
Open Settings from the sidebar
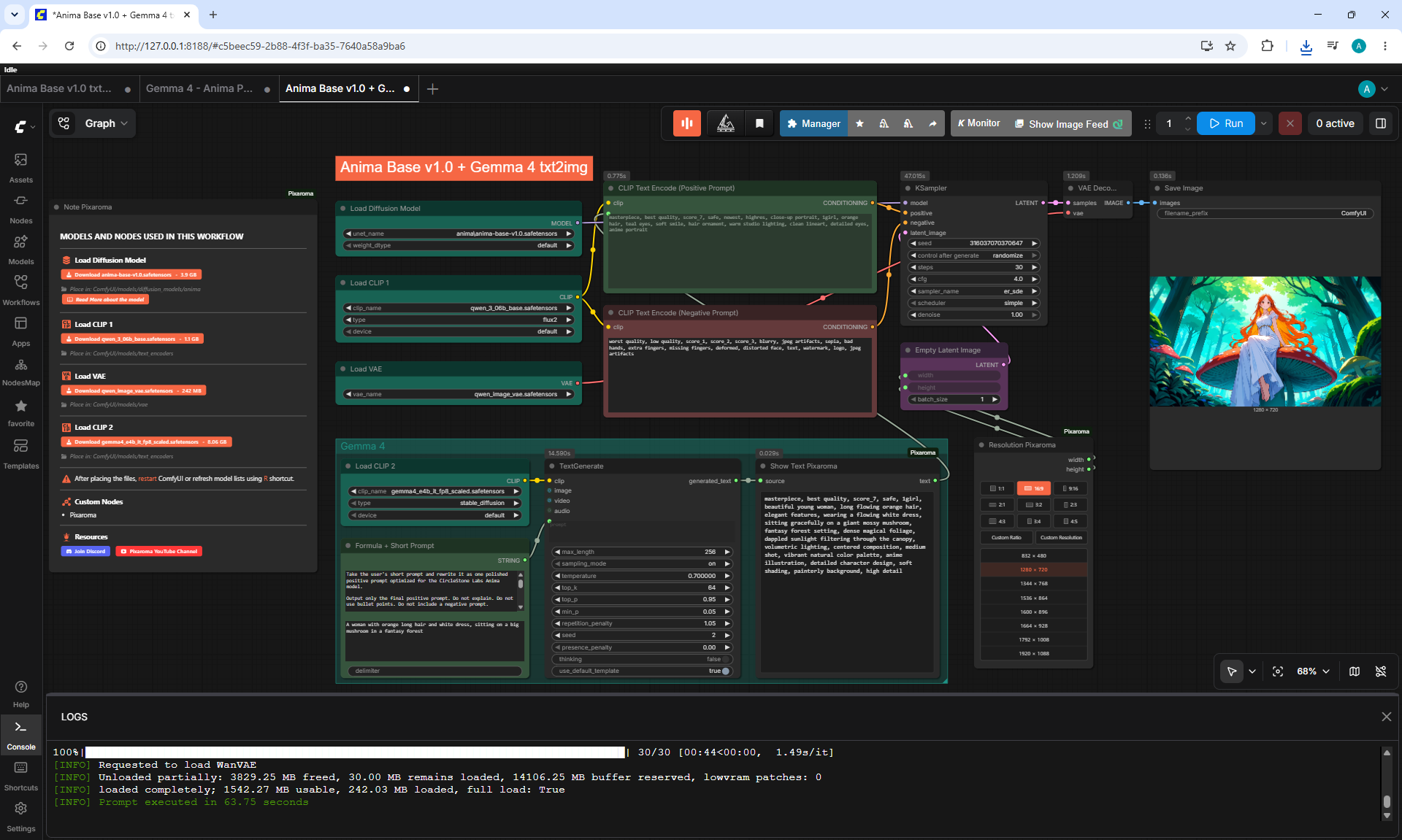(20, 817)
